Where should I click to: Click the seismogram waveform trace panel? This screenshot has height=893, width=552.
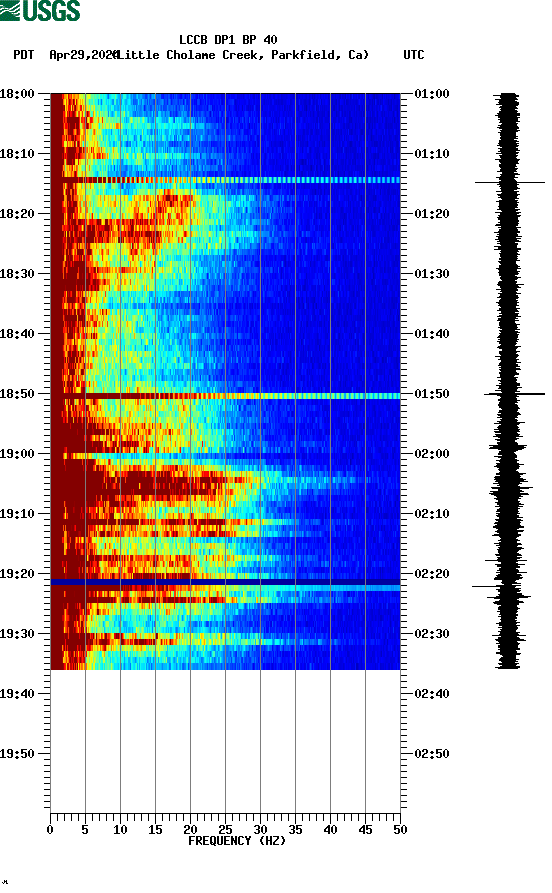(509, 380)
